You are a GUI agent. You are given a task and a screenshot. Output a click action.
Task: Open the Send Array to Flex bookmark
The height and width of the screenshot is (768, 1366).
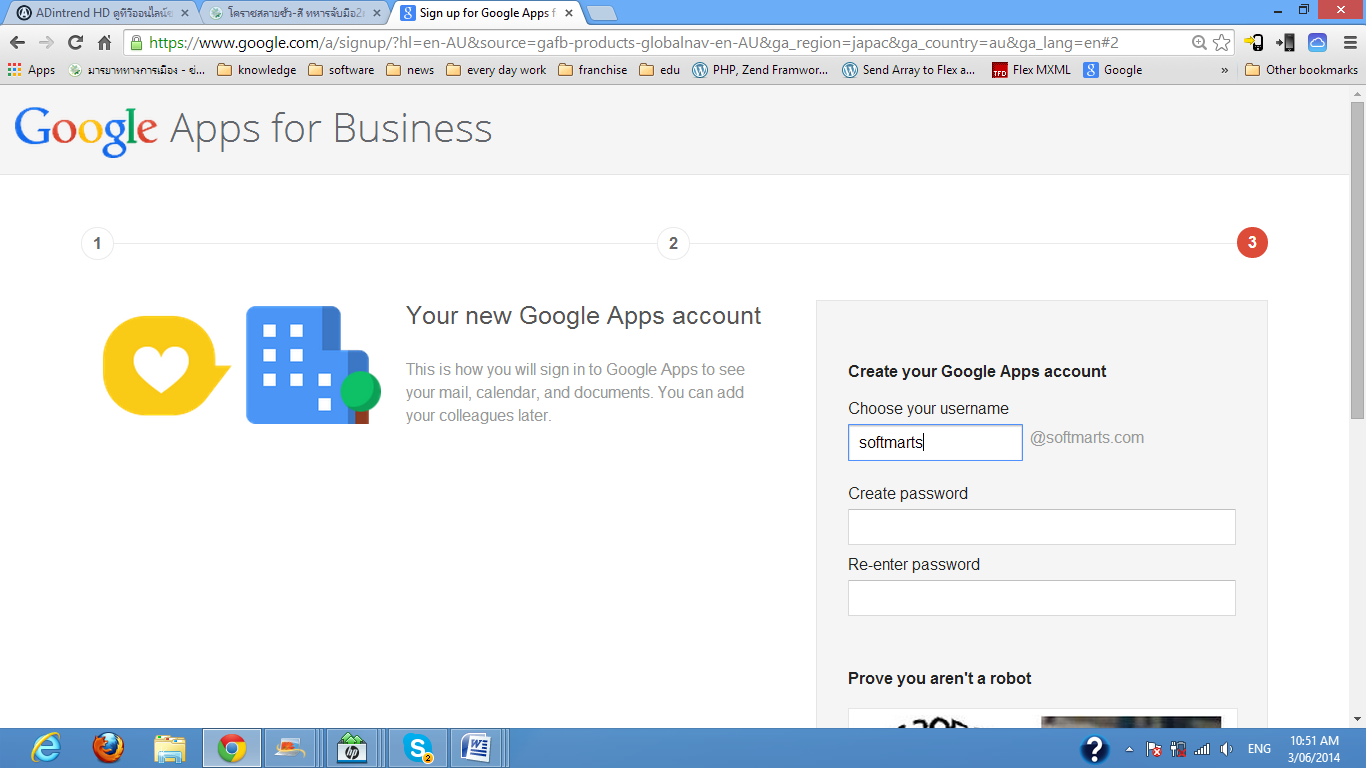pos(908,70)
